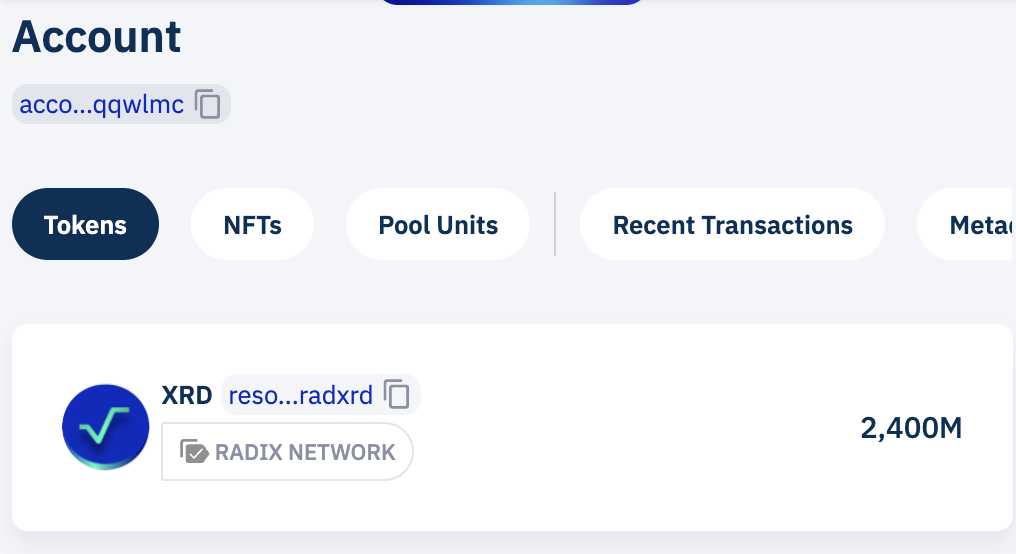The height and width of the screenshot is (554, 1016).
Task: Select the Tokens tab
Action: coord(86,224)
